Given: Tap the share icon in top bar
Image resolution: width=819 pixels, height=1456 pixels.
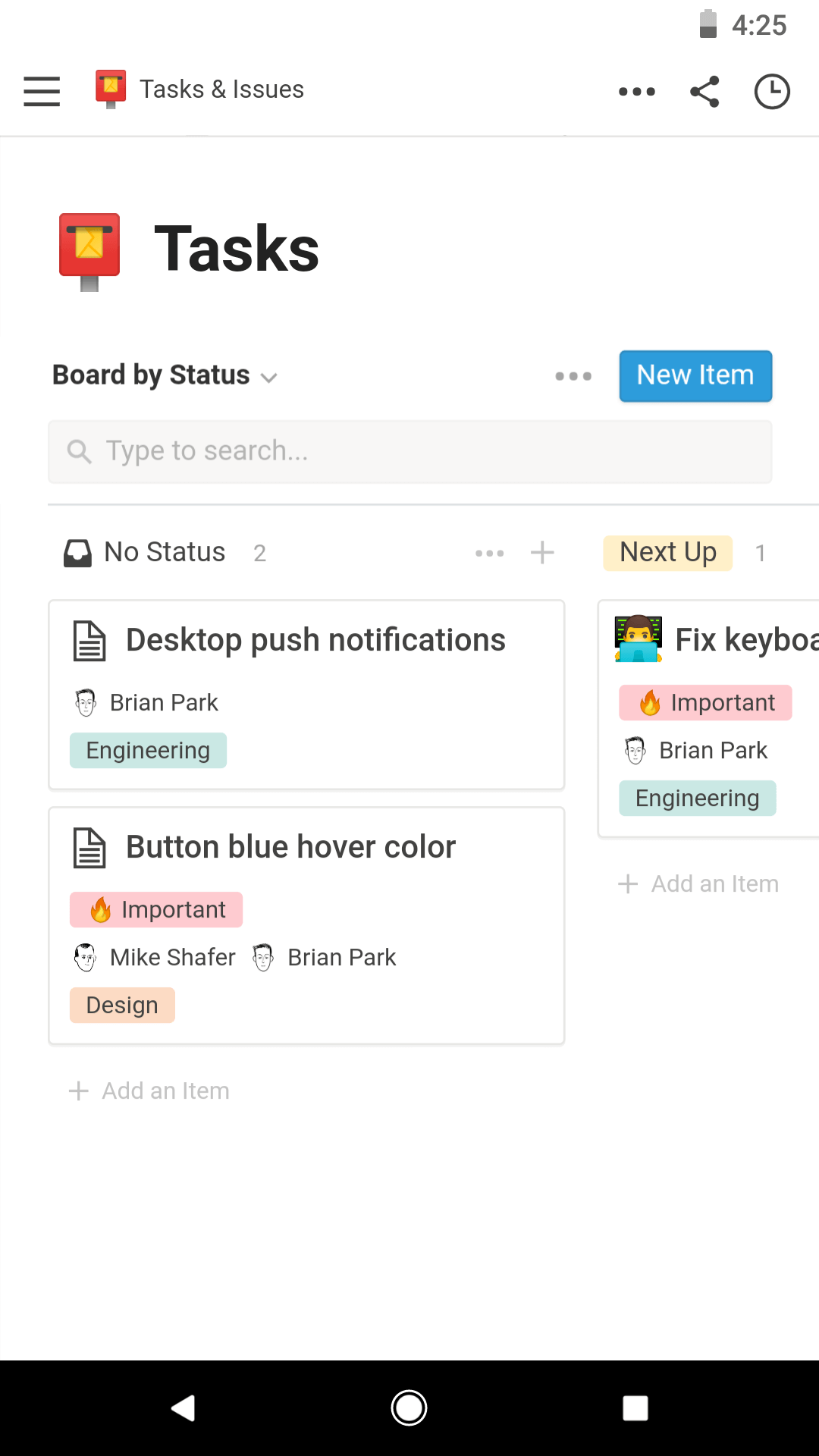Looking at the screenshot, I should (x=704, y=92).
